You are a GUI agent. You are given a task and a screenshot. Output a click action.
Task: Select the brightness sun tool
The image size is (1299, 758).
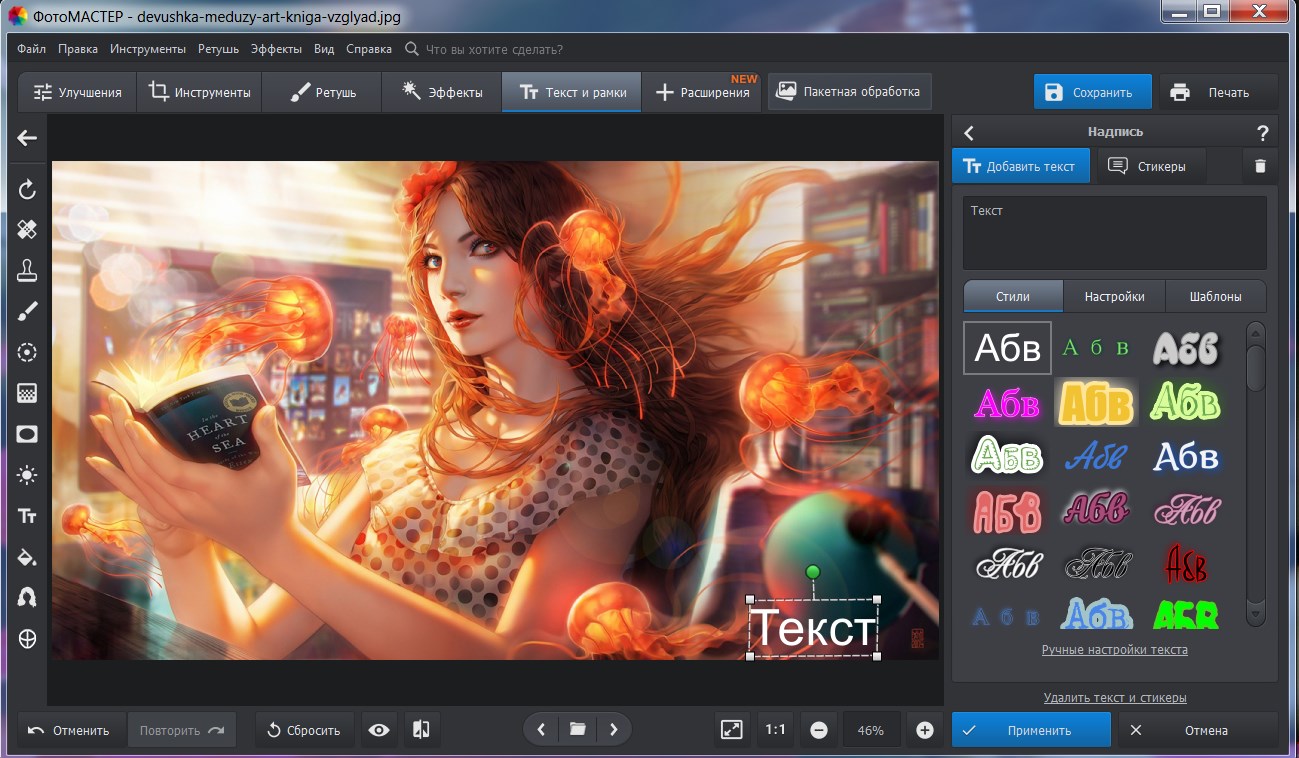point(27,474)
